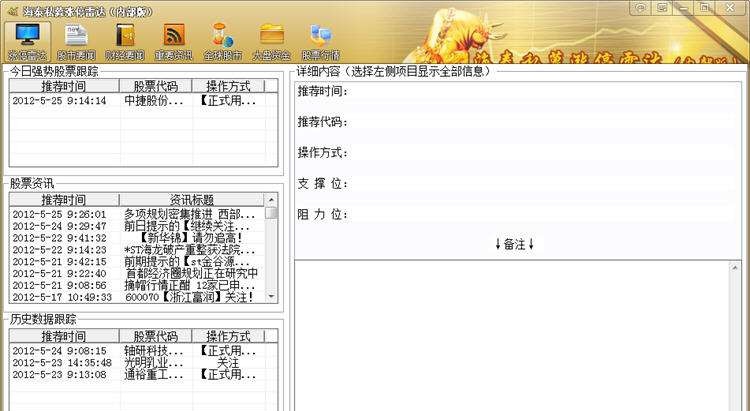Open the 股市要闻 newspaper icon
The height and width of the screenshot is (411, 750).
point(76,35)
